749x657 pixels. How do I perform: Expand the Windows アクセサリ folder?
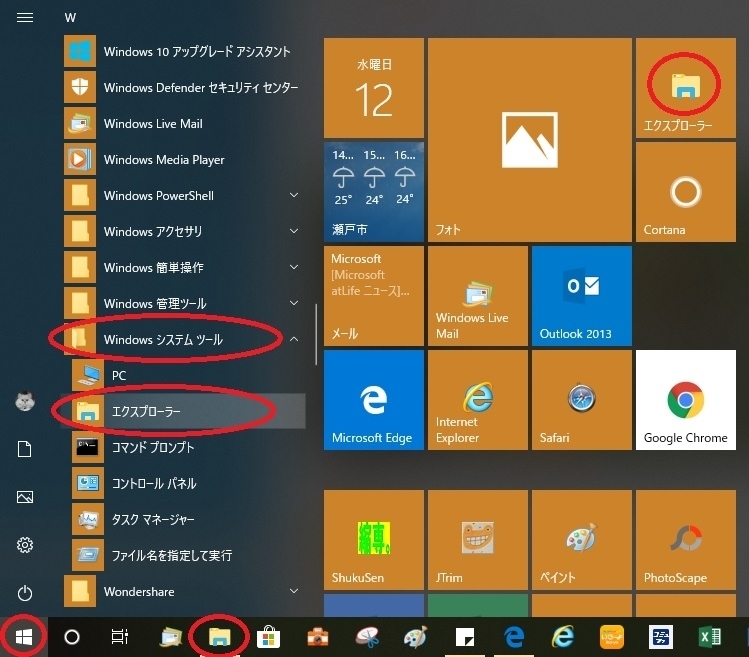tap(184, 232)
